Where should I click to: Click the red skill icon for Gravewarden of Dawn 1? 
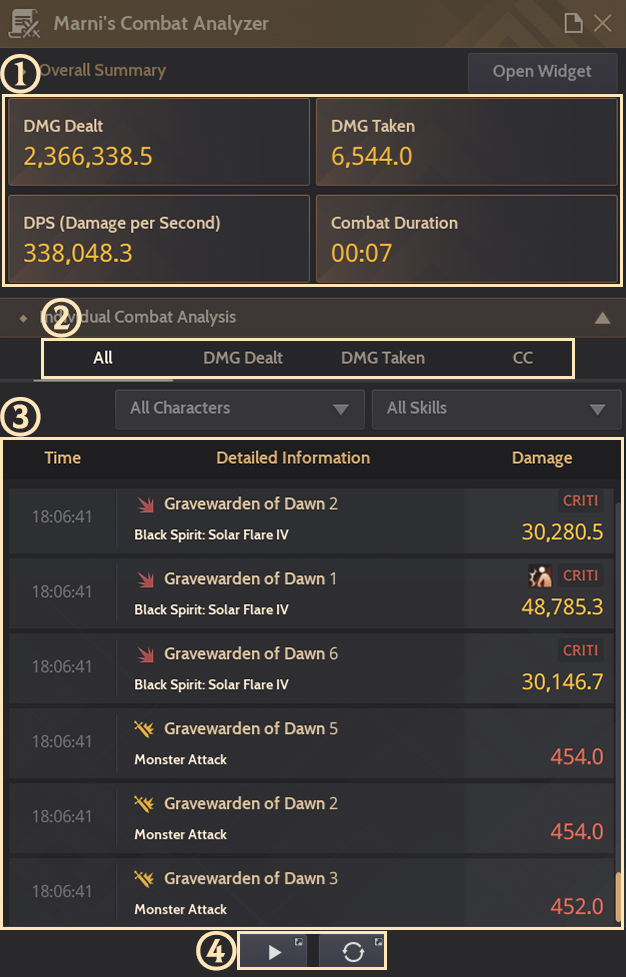click(145, 579)
